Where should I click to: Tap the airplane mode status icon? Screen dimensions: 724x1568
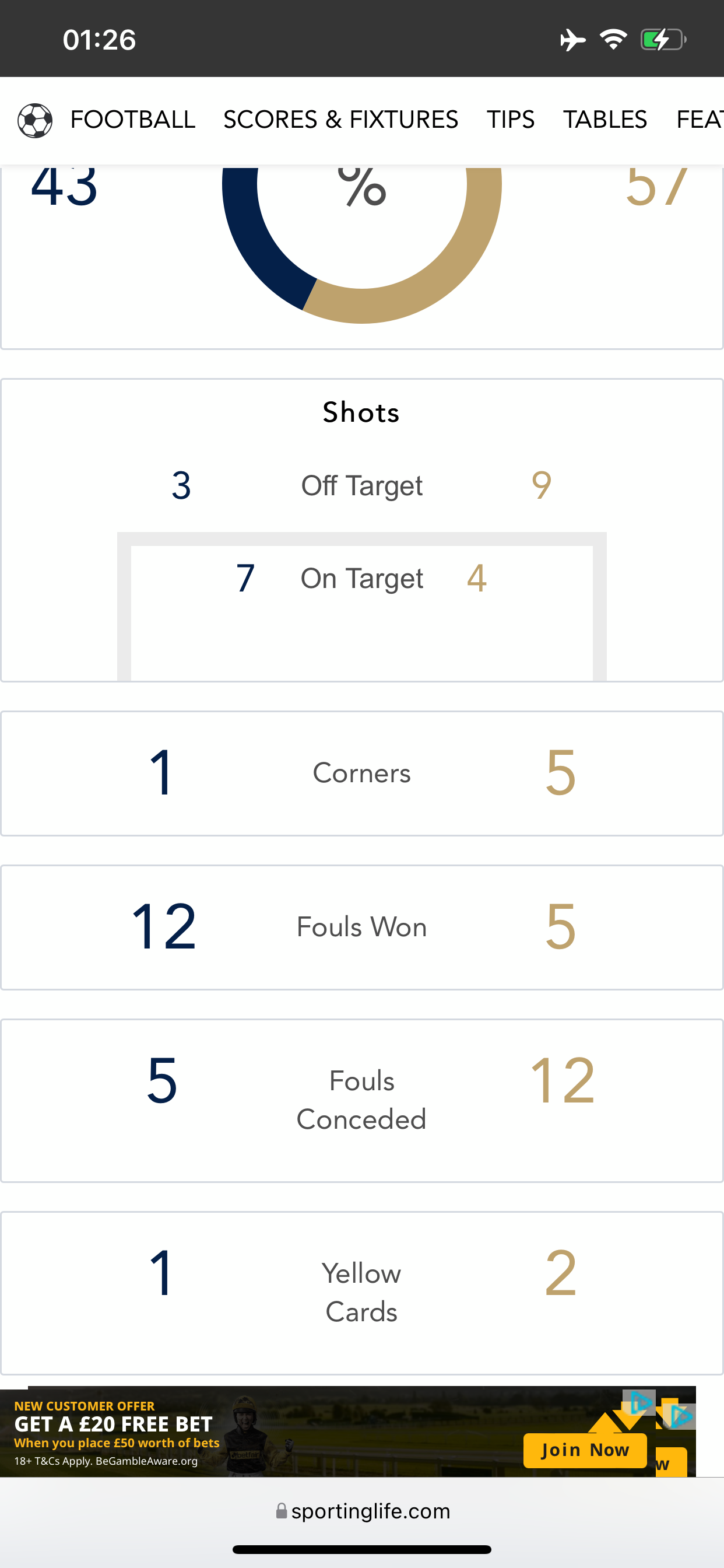pyautogui.click(x=572, y=40)
